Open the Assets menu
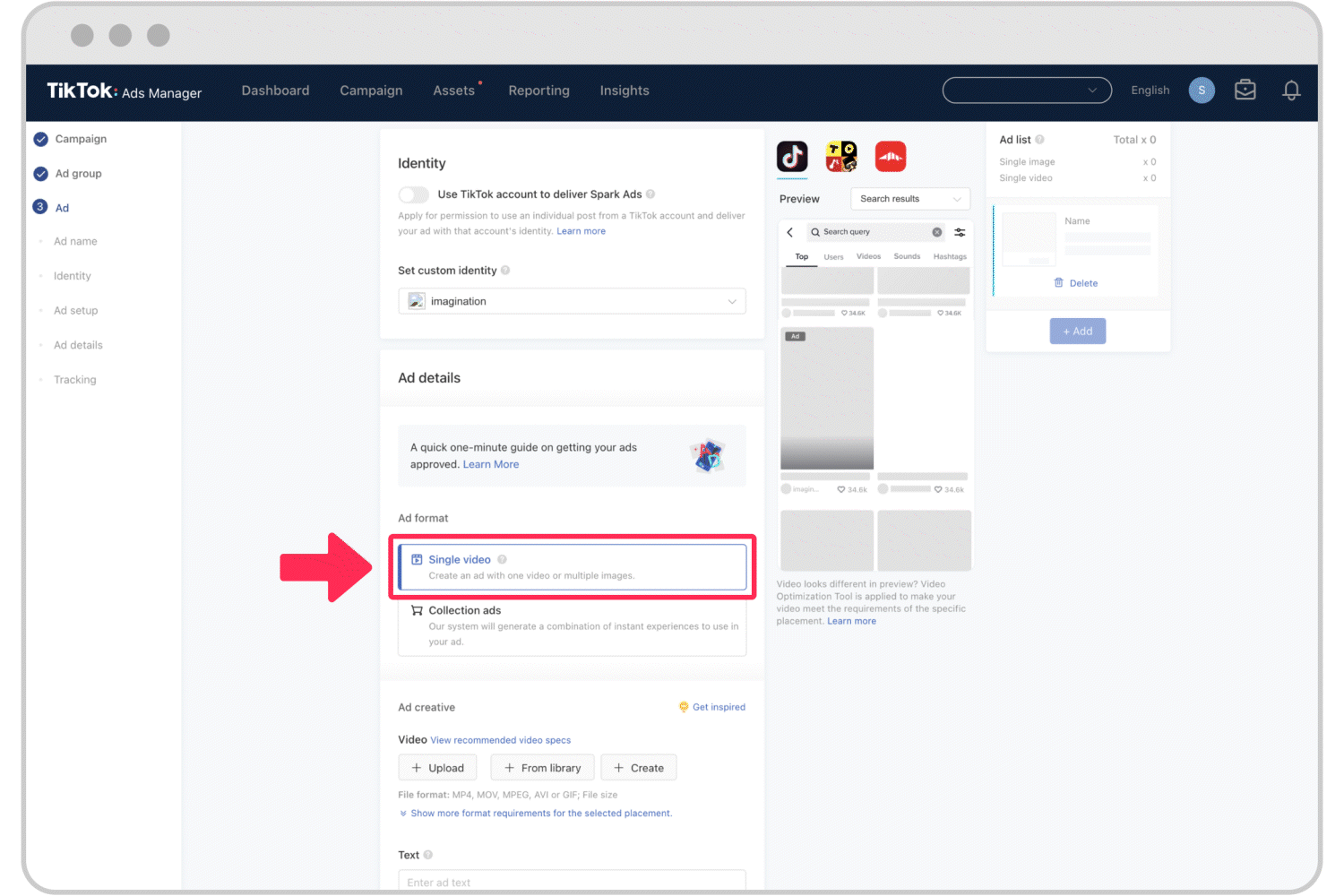This screenshot has height=896, width=1344. [x=454, y=90]
